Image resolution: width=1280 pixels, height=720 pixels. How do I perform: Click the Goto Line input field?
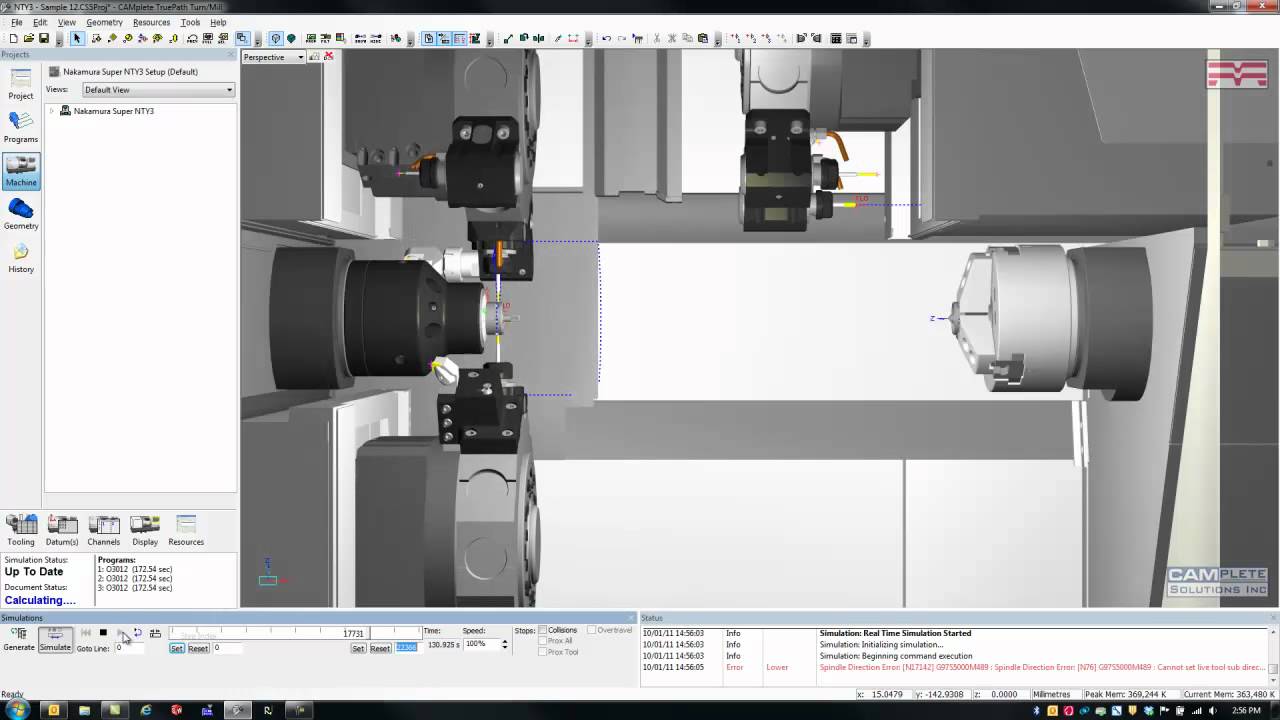(128, 648)
